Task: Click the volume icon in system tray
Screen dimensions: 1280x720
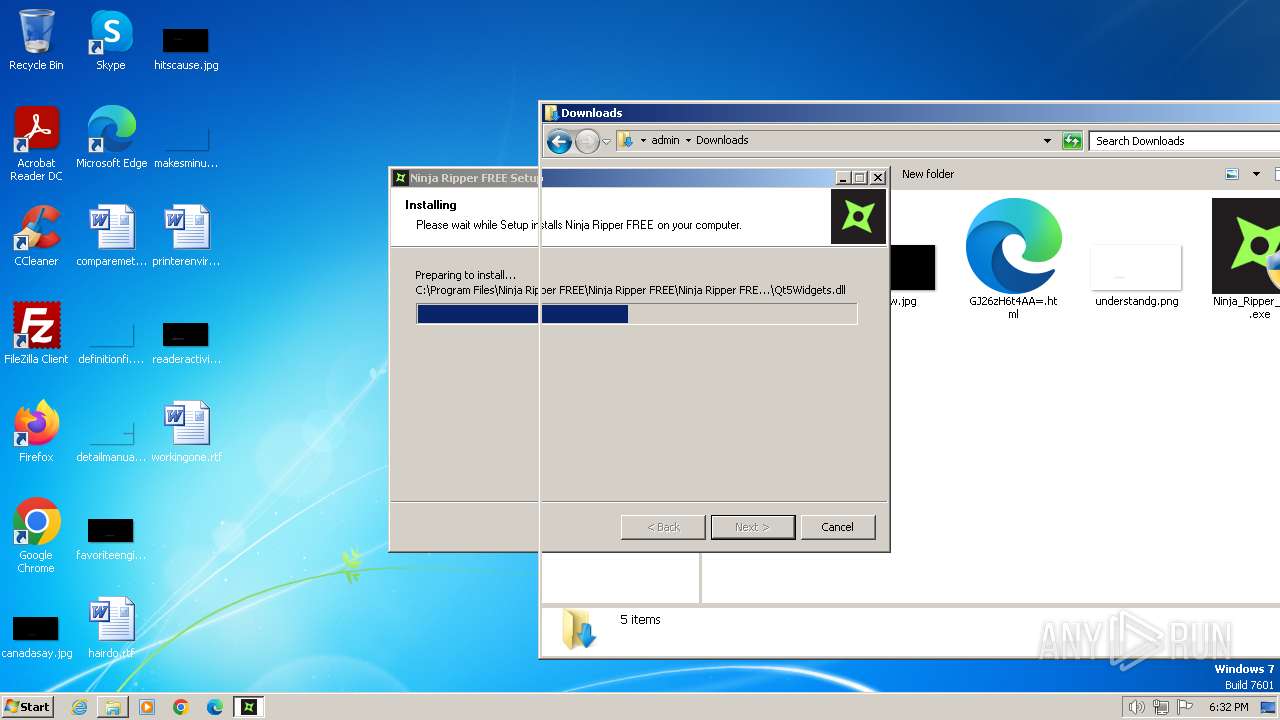Action: point(1137,707)
